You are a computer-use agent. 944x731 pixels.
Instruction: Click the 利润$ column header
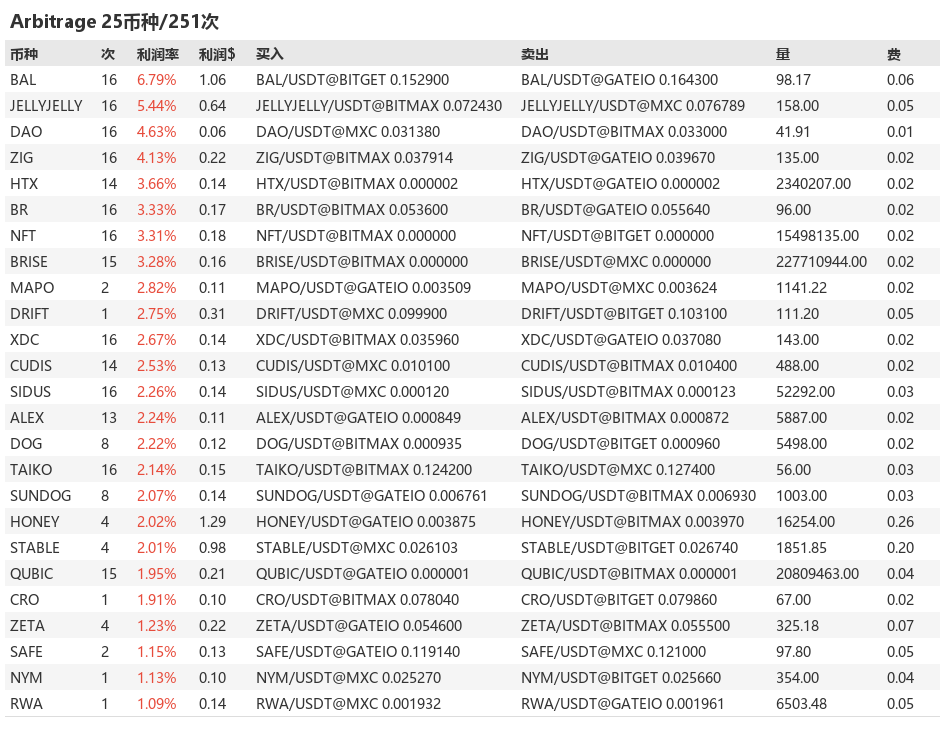pyautogui.click(x=217, y=54)
